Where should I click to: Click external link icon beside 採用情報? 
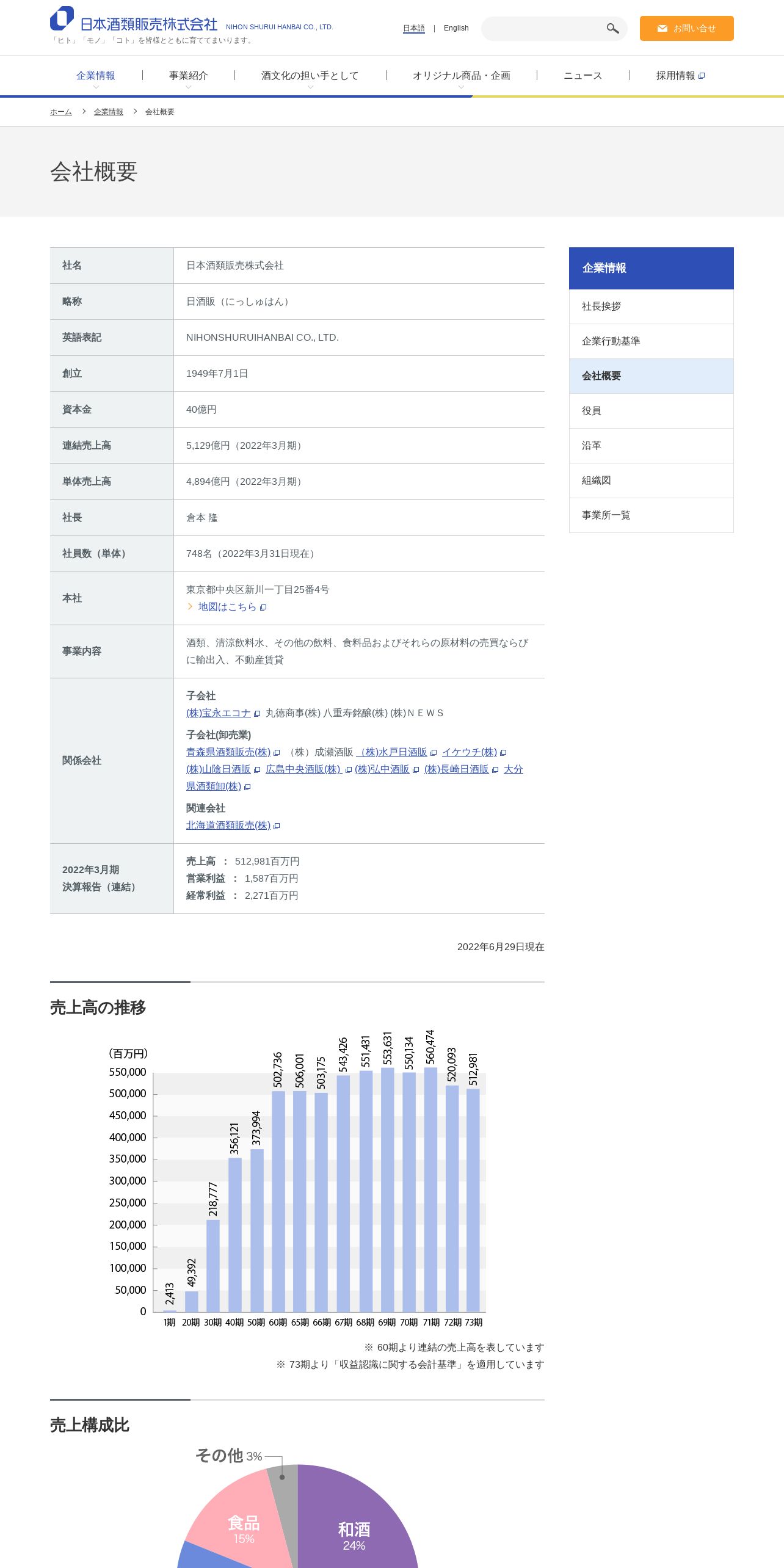pos(702,76)
